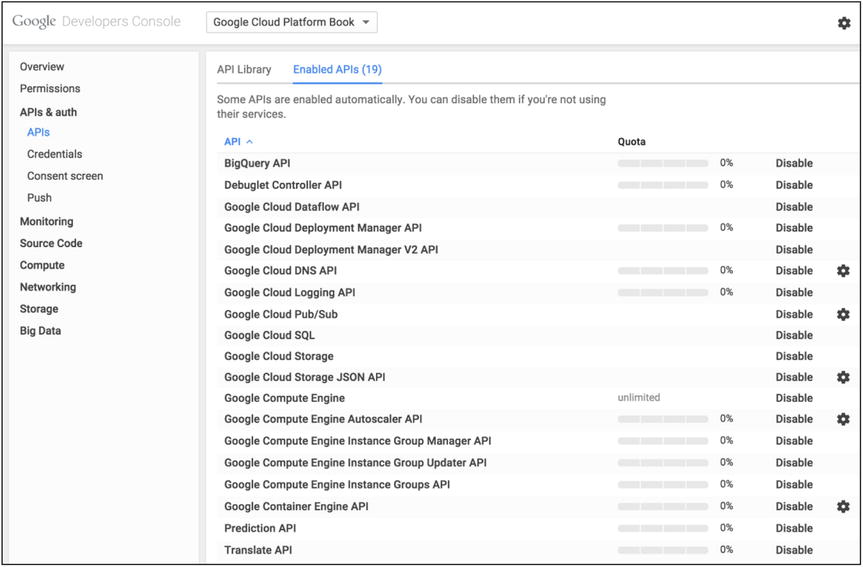Open the Google Cloud Storage entry
Image resolution: width=863 pixels, height=567 pixels.
278,356
